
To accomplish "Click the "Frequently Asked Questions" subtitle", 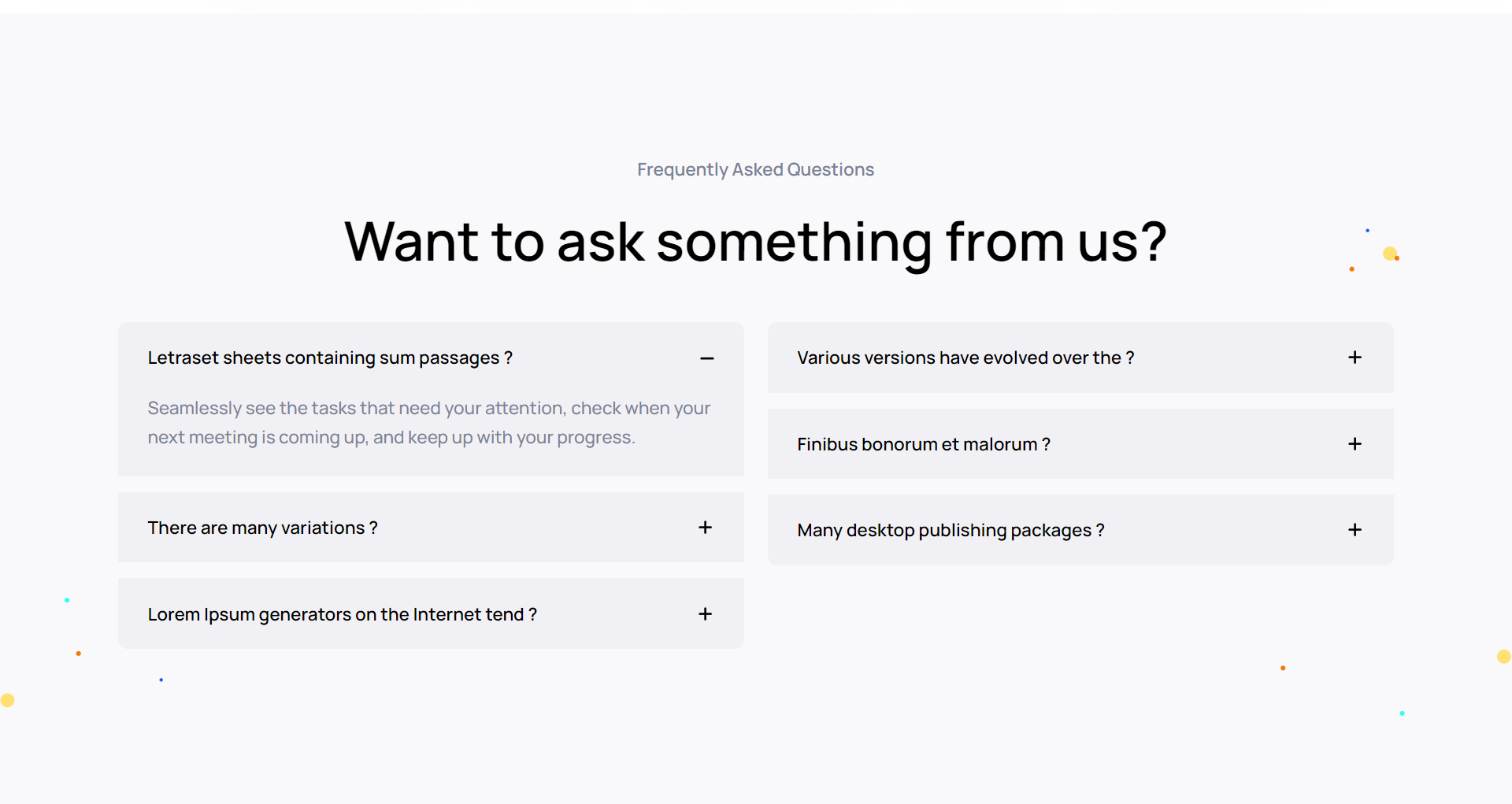I will coord(755,170).
